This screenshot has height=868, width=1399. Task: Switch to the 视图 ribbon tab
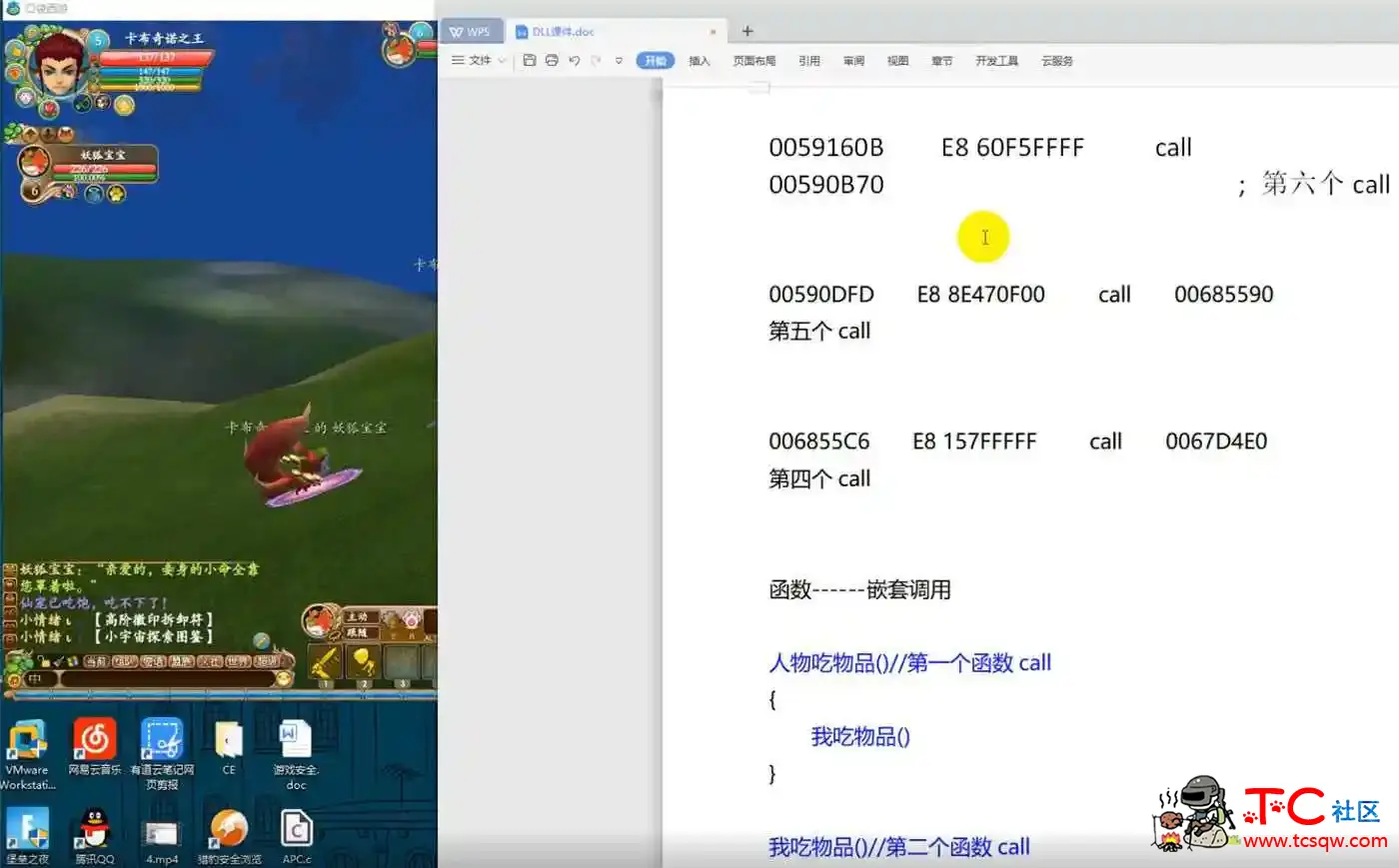click(897, 61)
